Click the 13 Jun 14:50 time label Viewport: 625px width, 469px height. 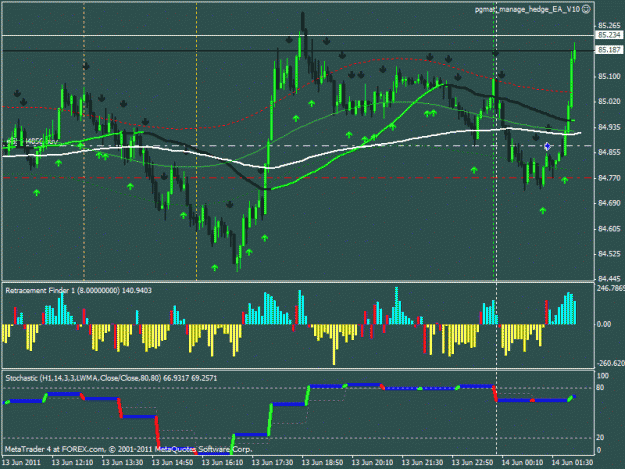(173, 463)
